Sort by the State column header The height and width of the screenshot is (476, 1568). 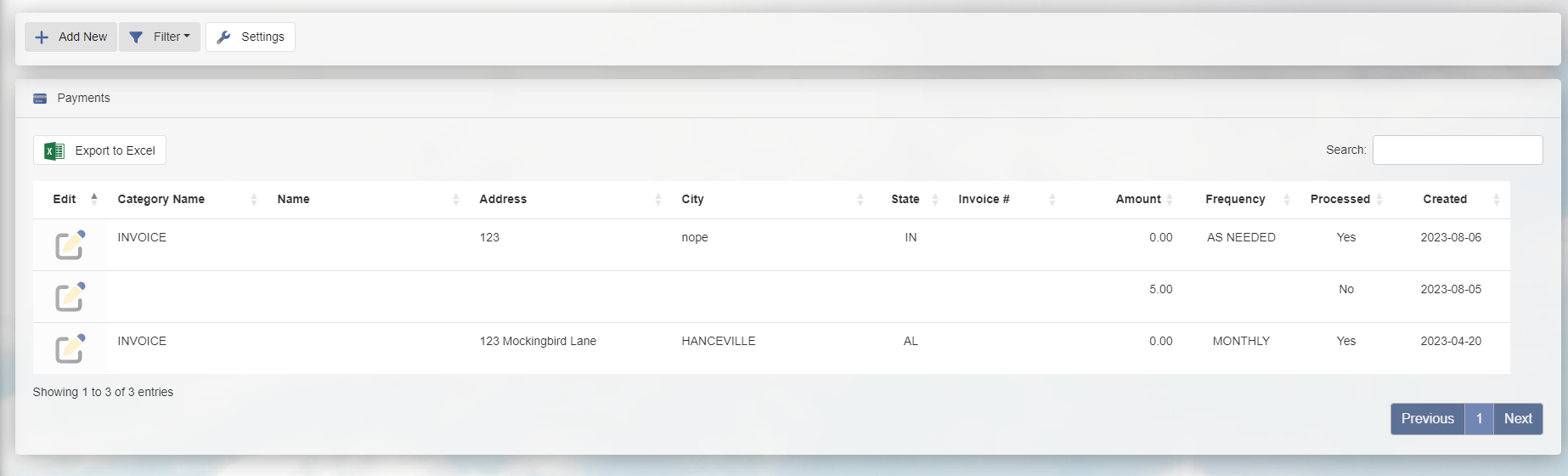click(905, 200)
